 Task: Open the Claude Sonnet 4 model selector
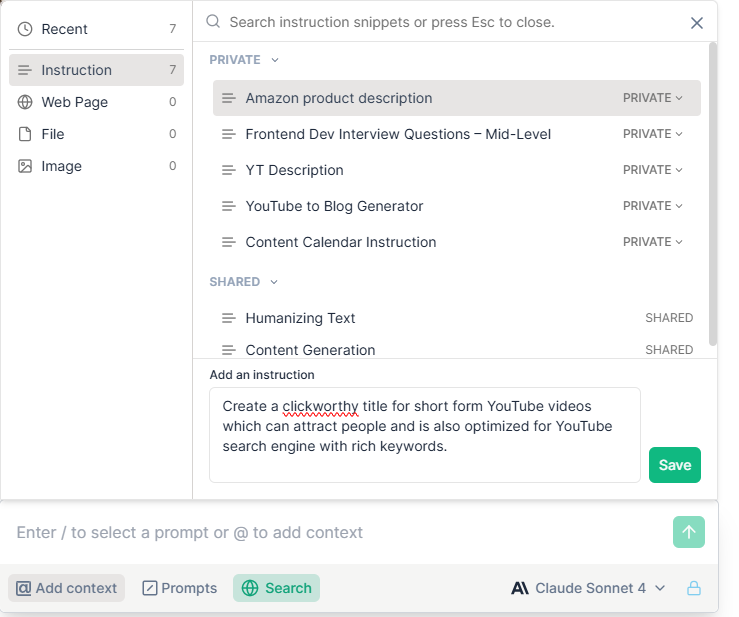tap(588, 588)
